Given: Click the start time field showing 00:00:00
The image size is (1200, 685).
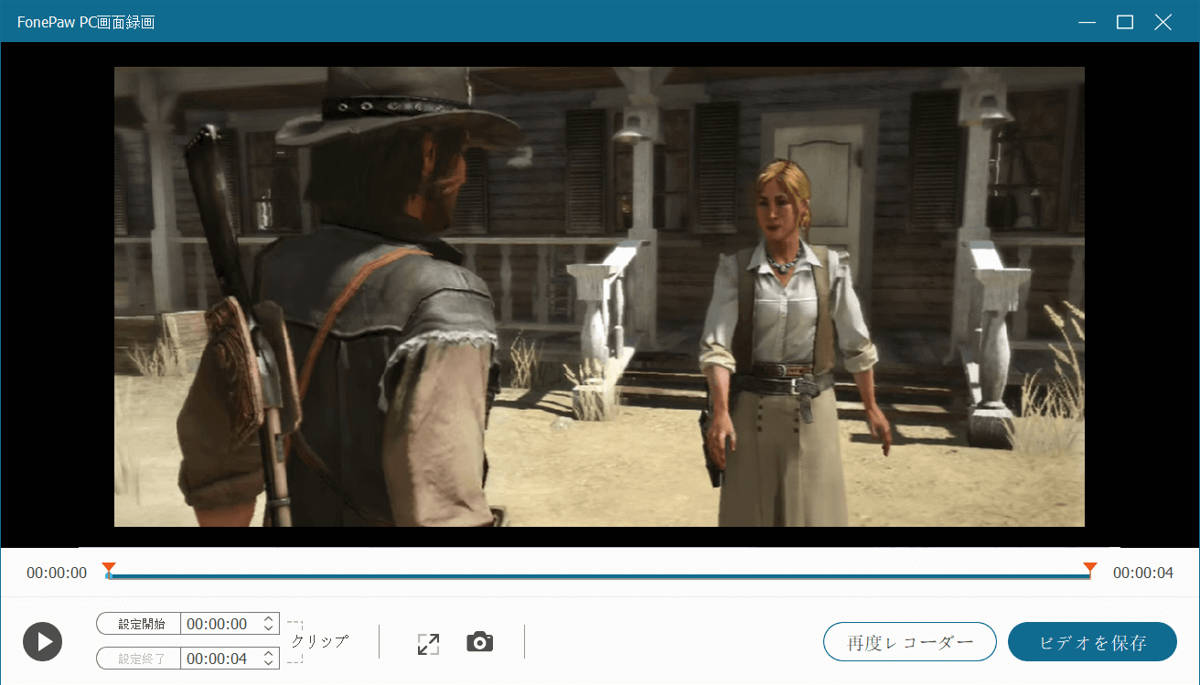Looking at the screenshot, I should (x=218, y=624).
